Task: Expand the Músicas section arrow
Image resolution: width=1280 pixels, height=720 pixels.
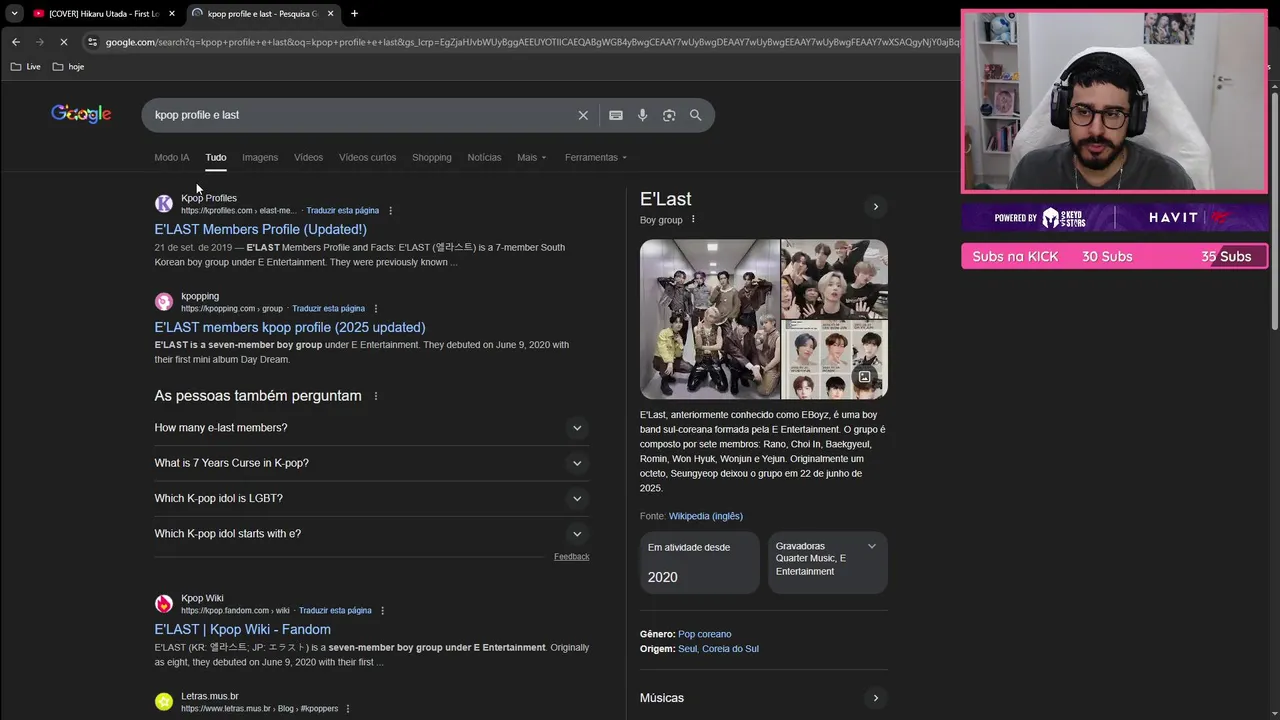Action: 875,698
